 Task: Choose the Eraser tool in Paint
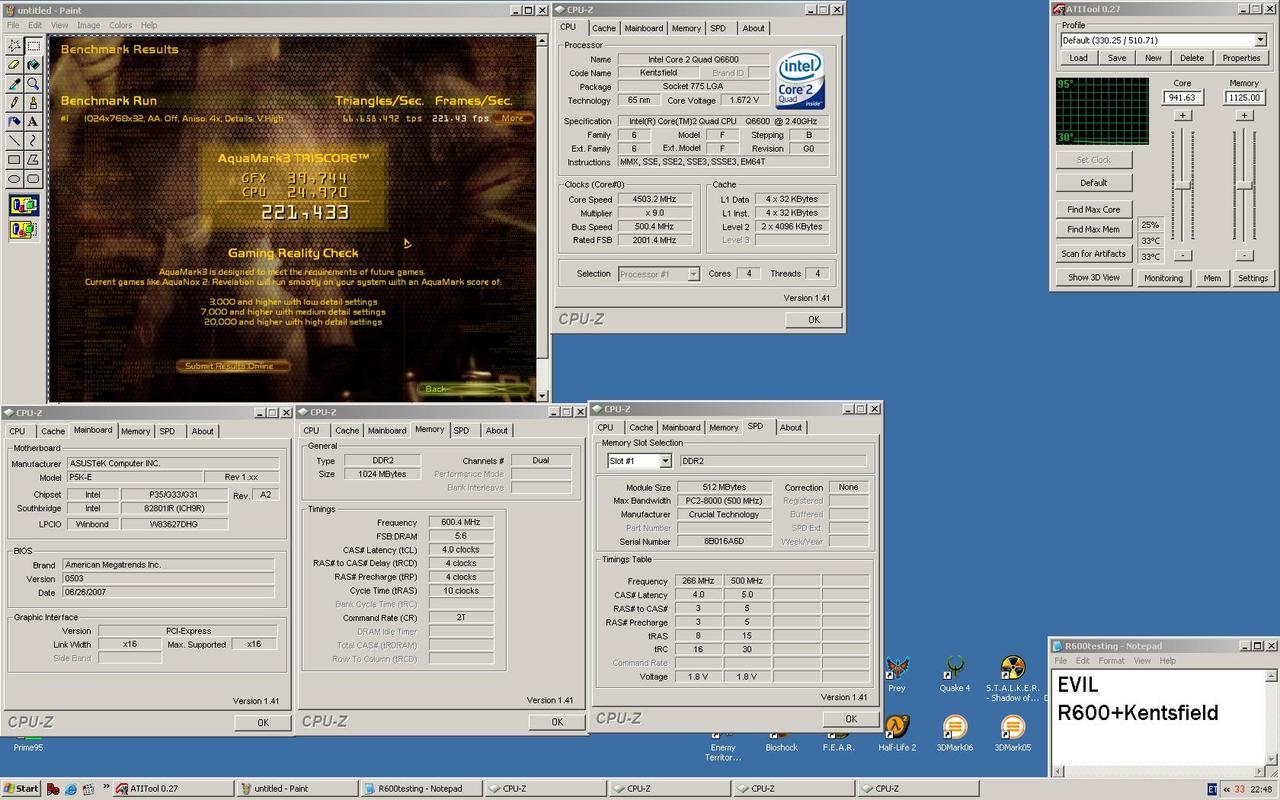pyautogui.click(x=14, y=65)
